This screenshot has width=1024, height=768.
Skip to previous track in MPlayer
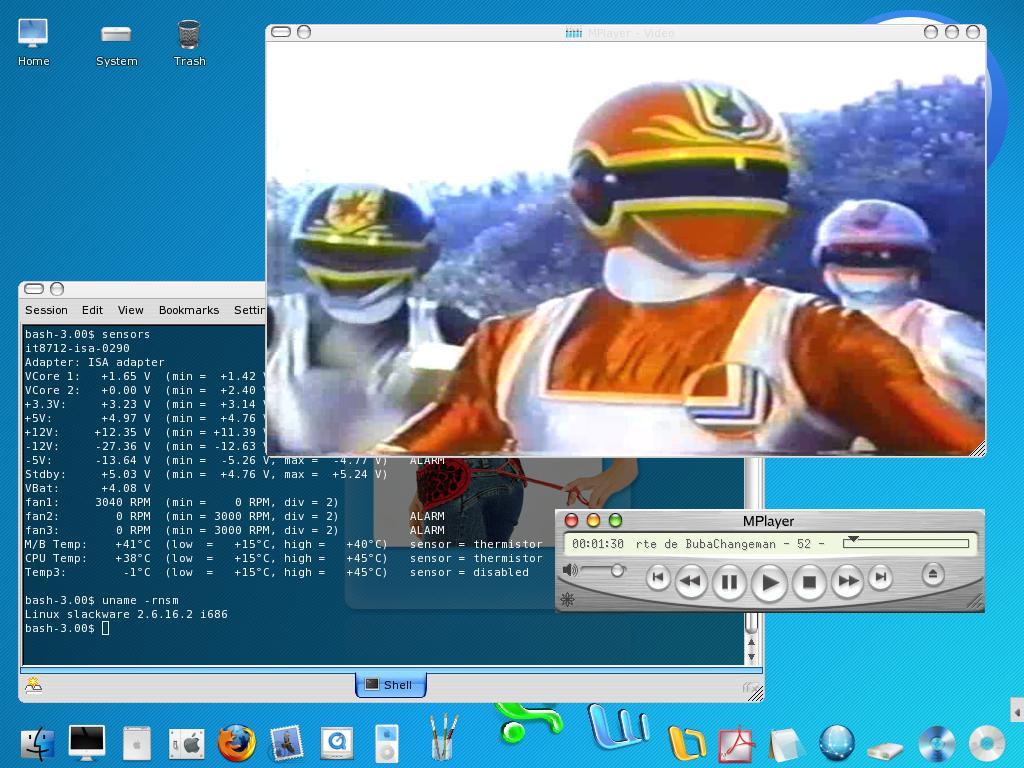(x=658, y=578)
